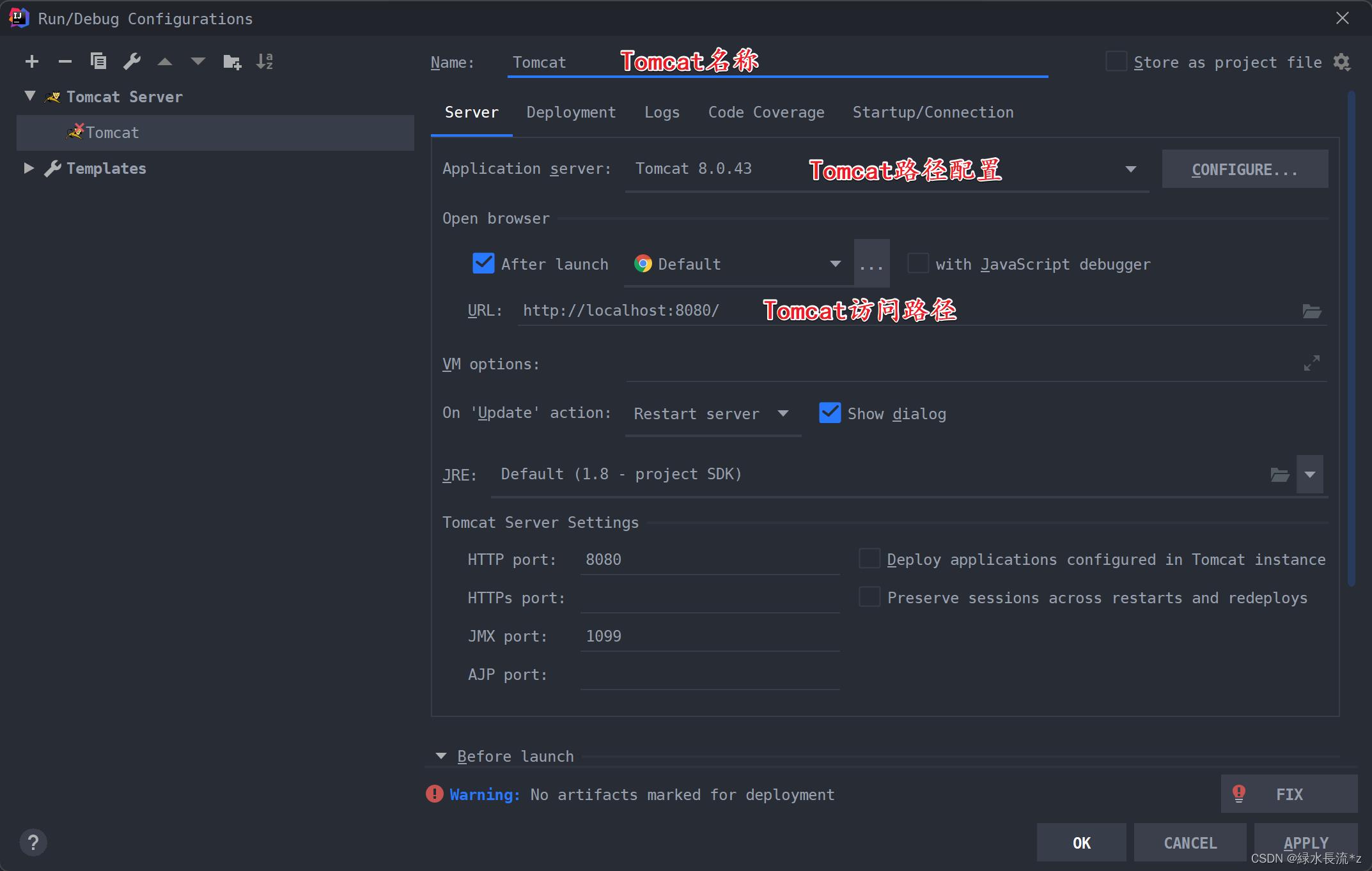Click the IntelliJ logo in title bar
This screenshot has height=871, width=1372.
pos(19,18)
